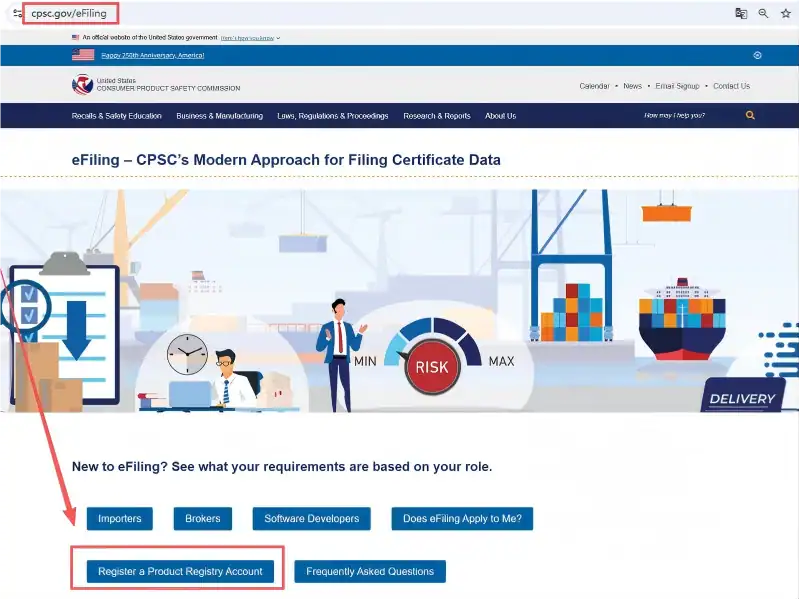Expand "Here's how you know" disclosure
The image size is (800, 600).
250,38
